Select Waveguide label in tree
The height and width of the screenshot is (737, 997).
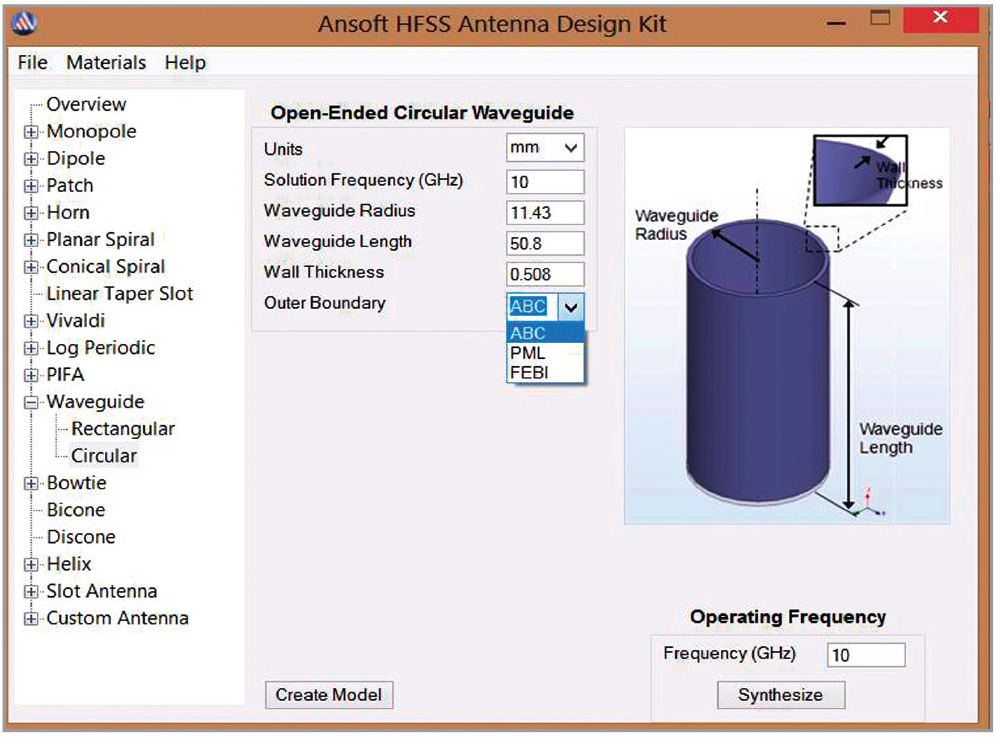(x=95, y=402)
